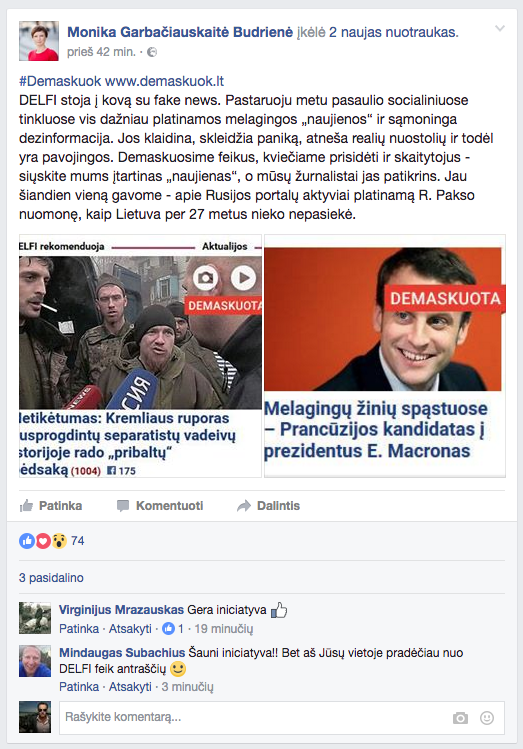Open the www.demaskuok.lt link
This screenshot has width=523, height=749.
click(x=164, y=81)
